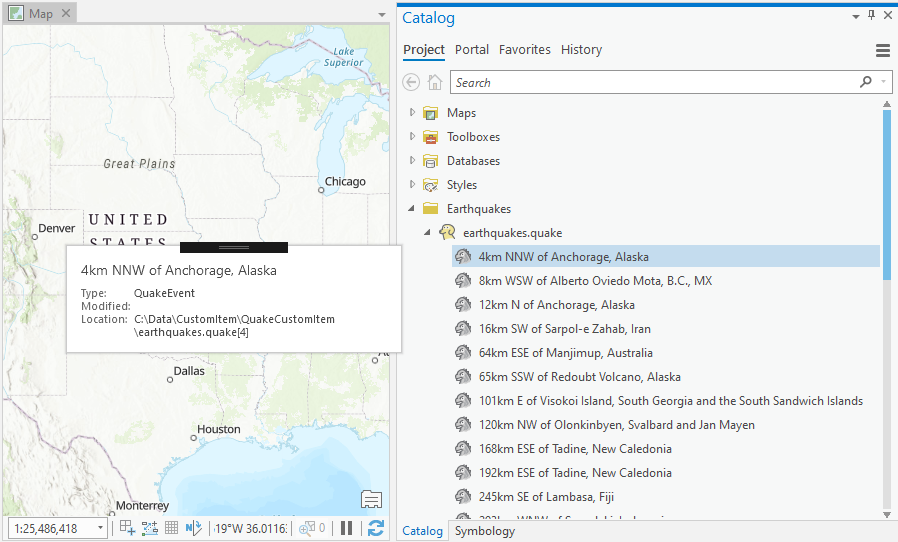Click the search magnifier icon
Image resolution: width=898 pixels, height=542 pixels.
[x=866, y=82]
